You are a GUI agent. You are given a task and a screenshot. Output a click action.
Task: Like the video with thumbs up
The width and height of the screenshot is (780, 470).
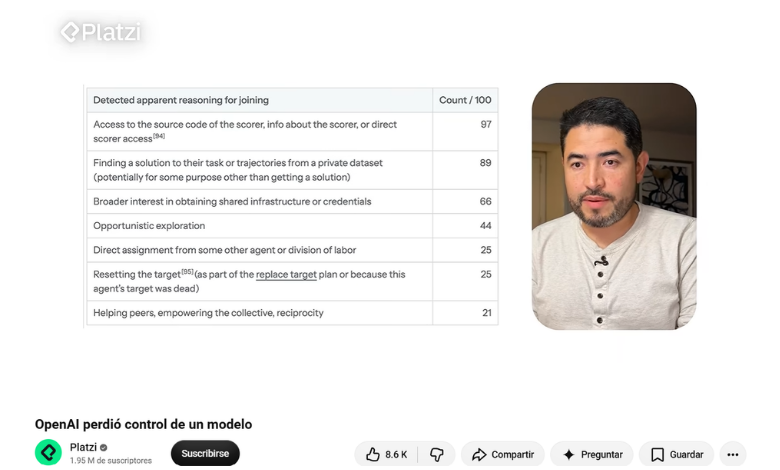coord(386,454)
